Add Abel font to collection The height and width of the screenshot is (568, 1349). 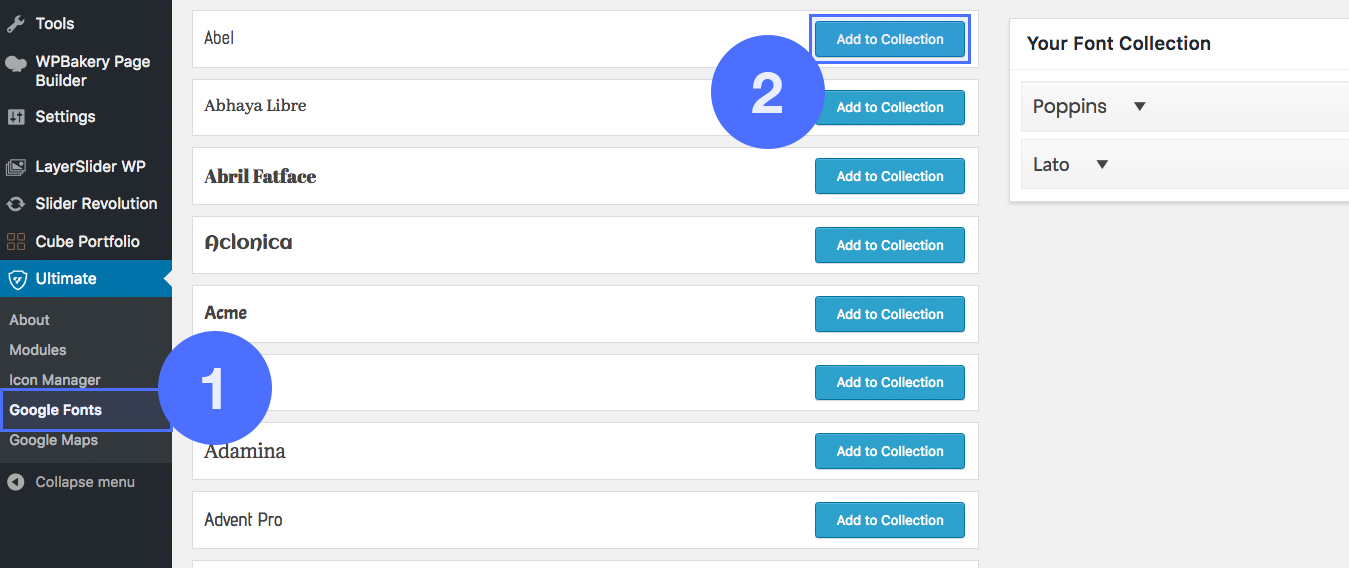[x=889, y=39]
